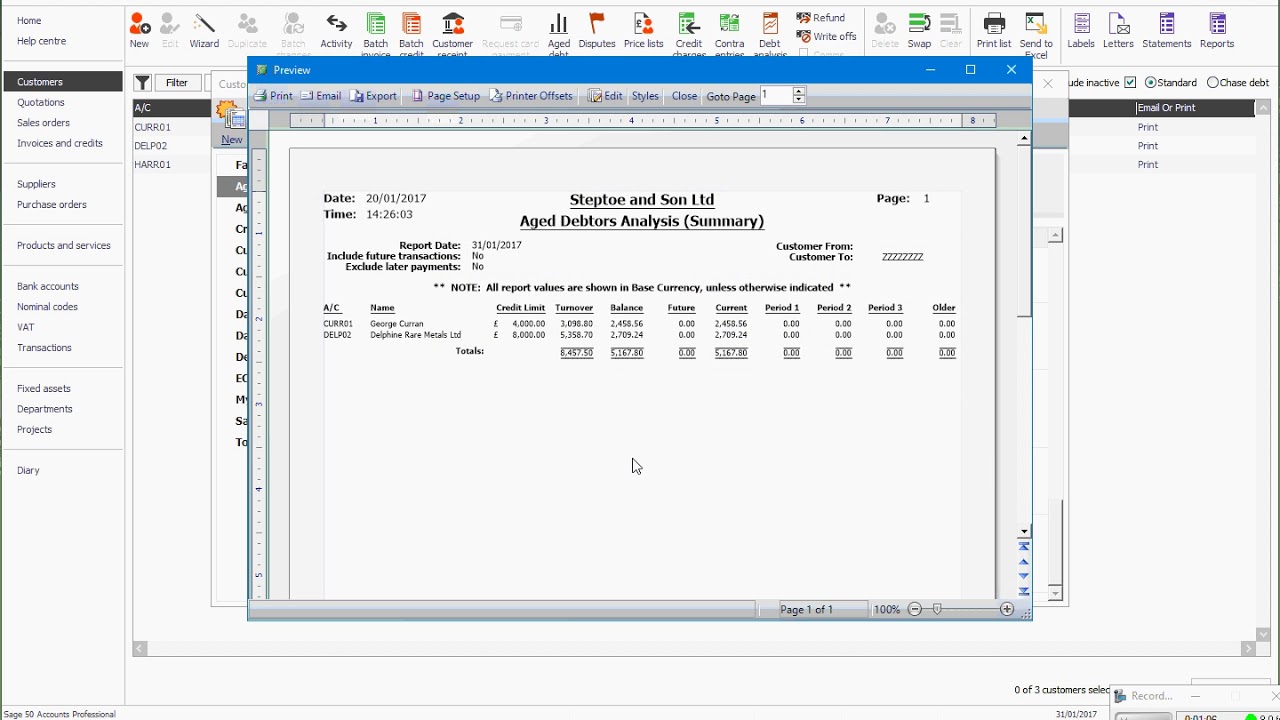This screenshot has width=1280, height=720.
Task: Click the Refund option
Action: 821,18
